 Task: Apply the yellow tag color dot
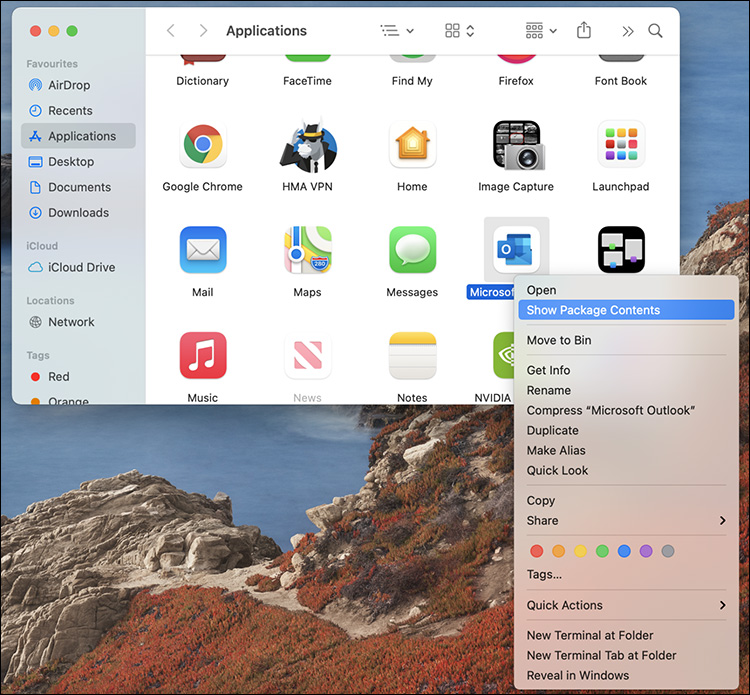click(x=580, y=551)
